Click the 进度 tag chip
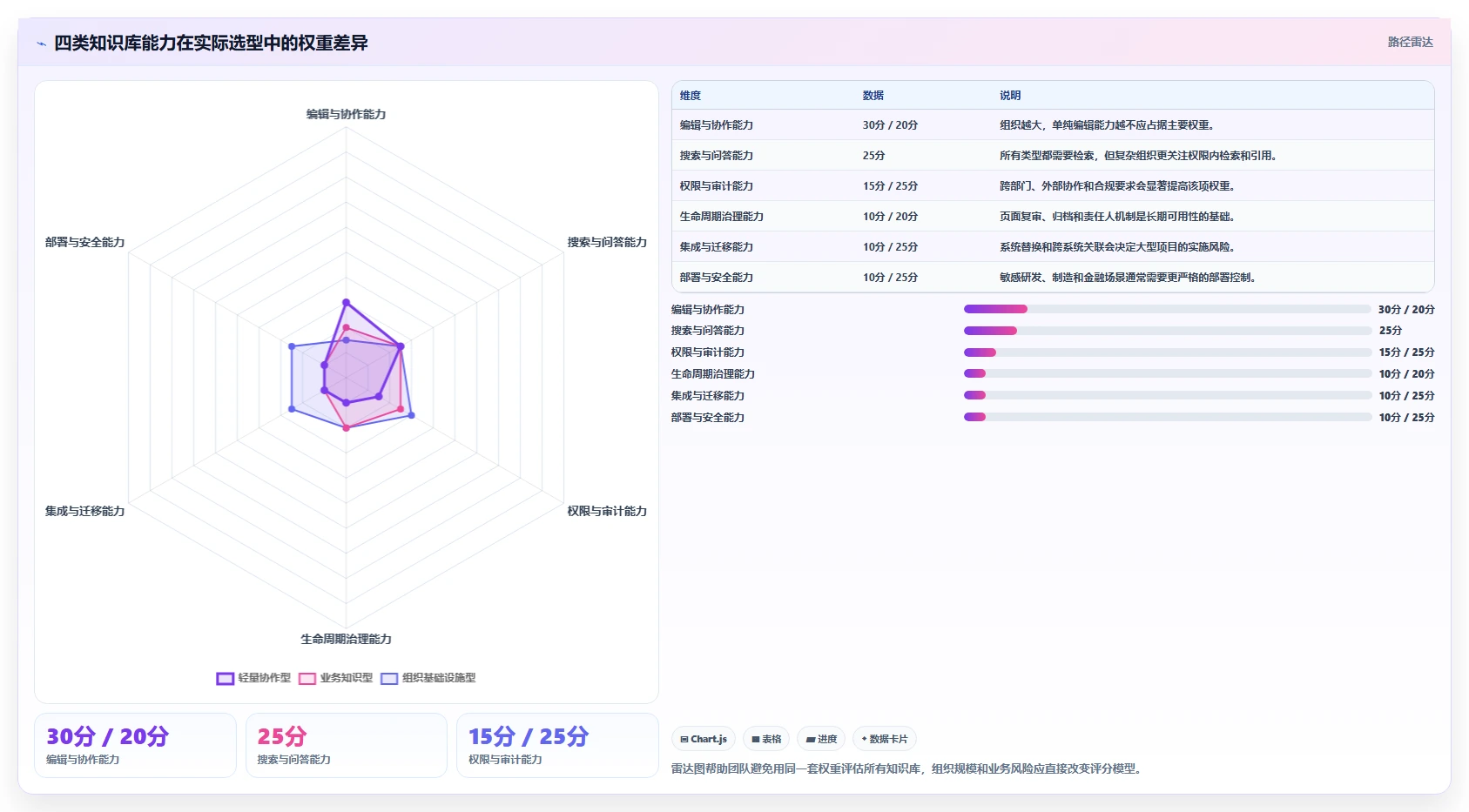Viewport: 1469px width, 812px height. point(821,739)
